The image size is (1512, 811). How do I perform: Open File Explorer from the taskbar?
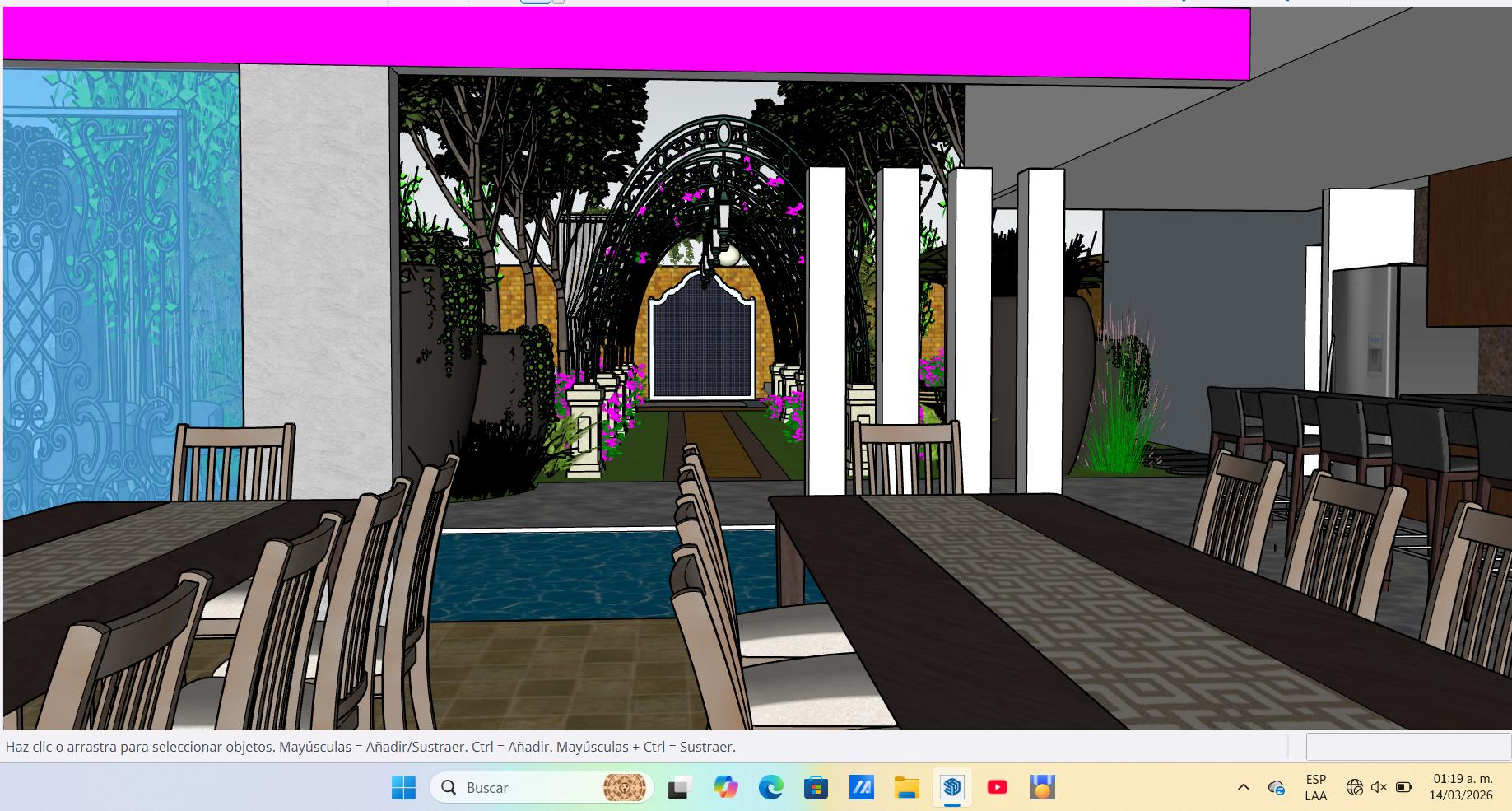pos(906,788)
